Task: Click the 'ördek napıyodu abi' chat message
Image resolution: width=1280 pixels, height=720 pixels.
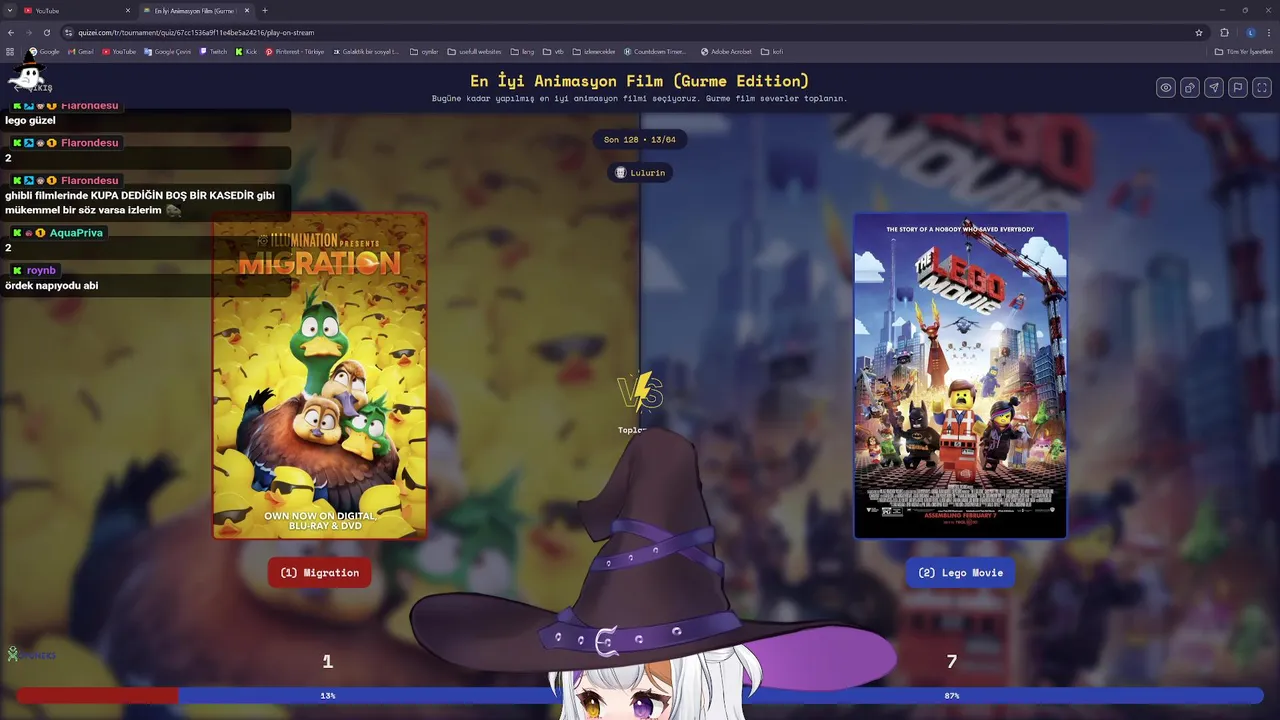Action: point(51,285)
